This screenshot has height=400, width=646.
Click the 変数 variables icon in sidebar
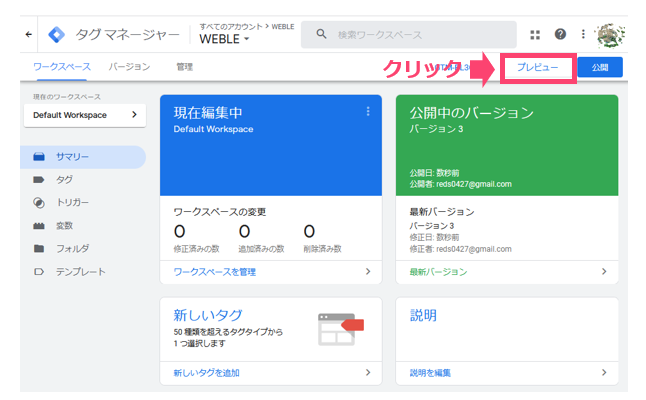[39, 226]
